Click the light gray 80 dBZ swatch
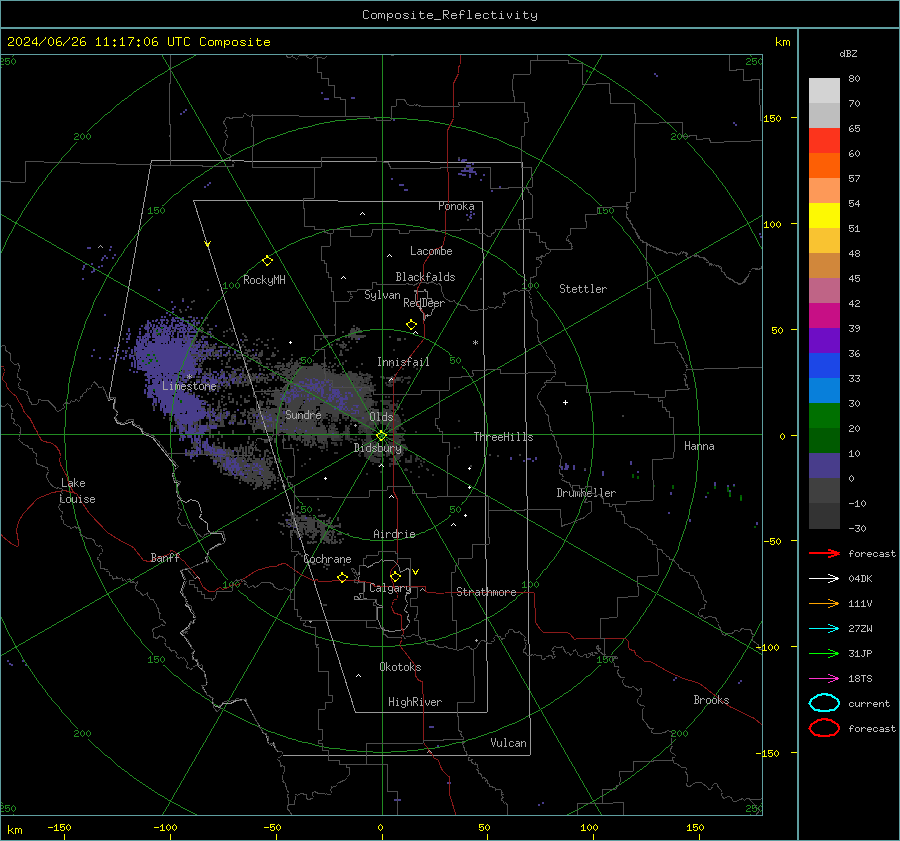The width and height of the screenshot is (900, 841). (x=824, y=91)
